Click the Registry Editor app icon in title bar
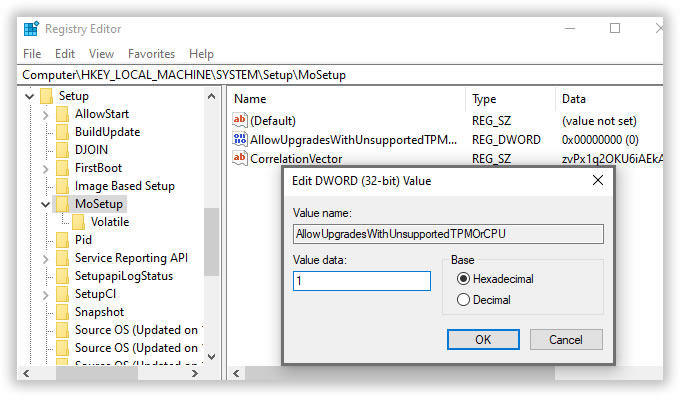Viewport: 680px width, 397px height. pos(31,29)
